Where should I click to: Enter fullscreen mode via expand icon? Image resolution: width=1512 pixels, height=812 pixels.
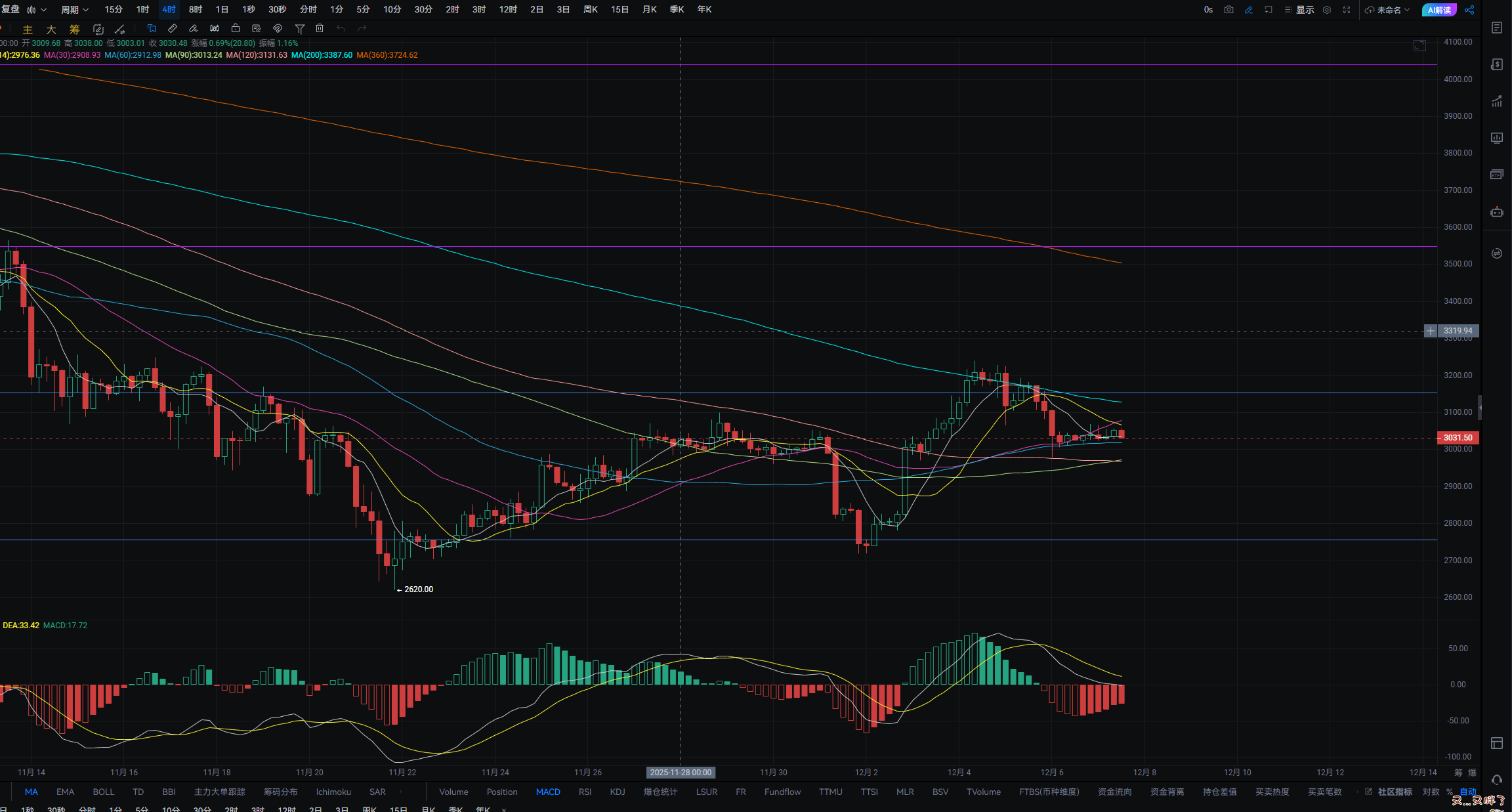pos(1347,10)
